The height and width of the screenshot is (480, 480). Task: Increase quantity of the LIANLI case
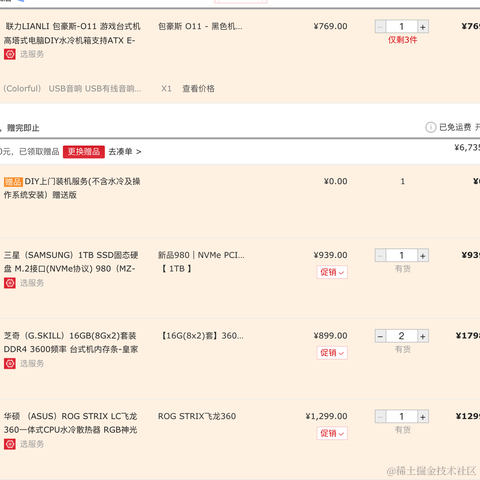[x=423, y=27]
